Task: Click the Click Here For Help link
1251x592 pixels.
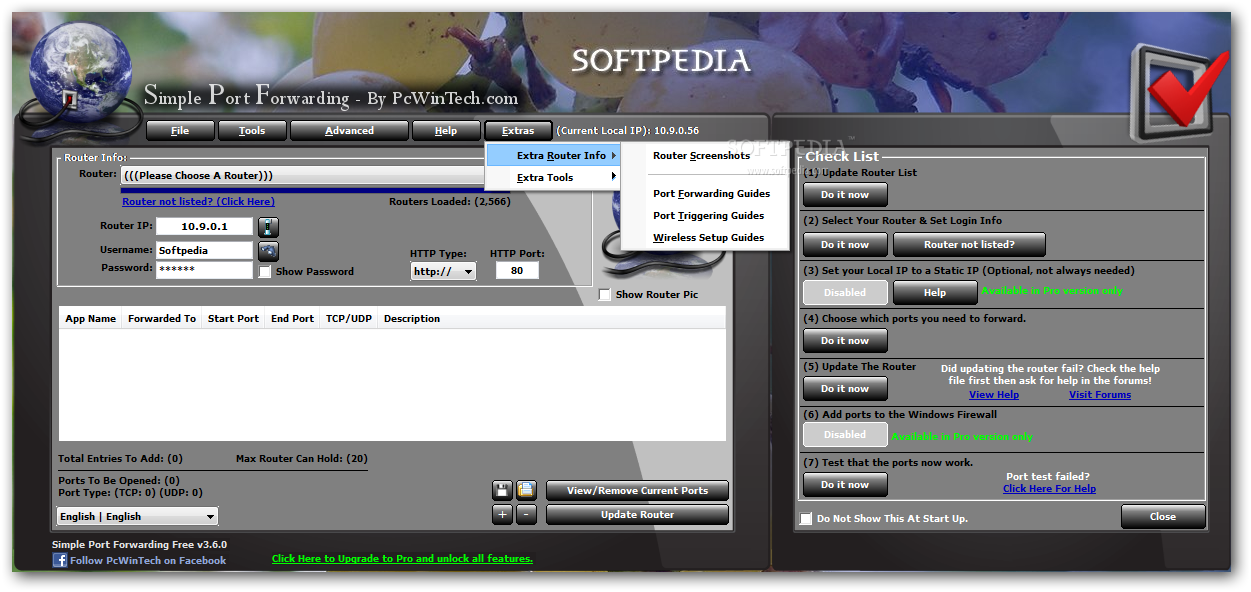Action: [1049, 489]
